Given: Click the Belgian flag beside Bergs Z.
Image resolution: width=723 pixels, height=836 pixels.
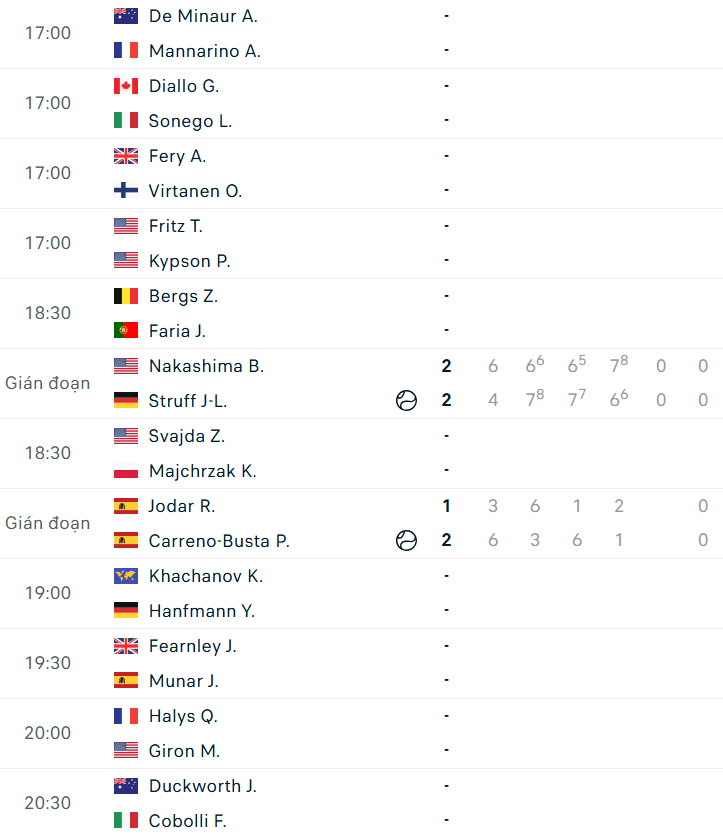Looking at the screenshot, I should pyautogui.click(x=126, y=296).
